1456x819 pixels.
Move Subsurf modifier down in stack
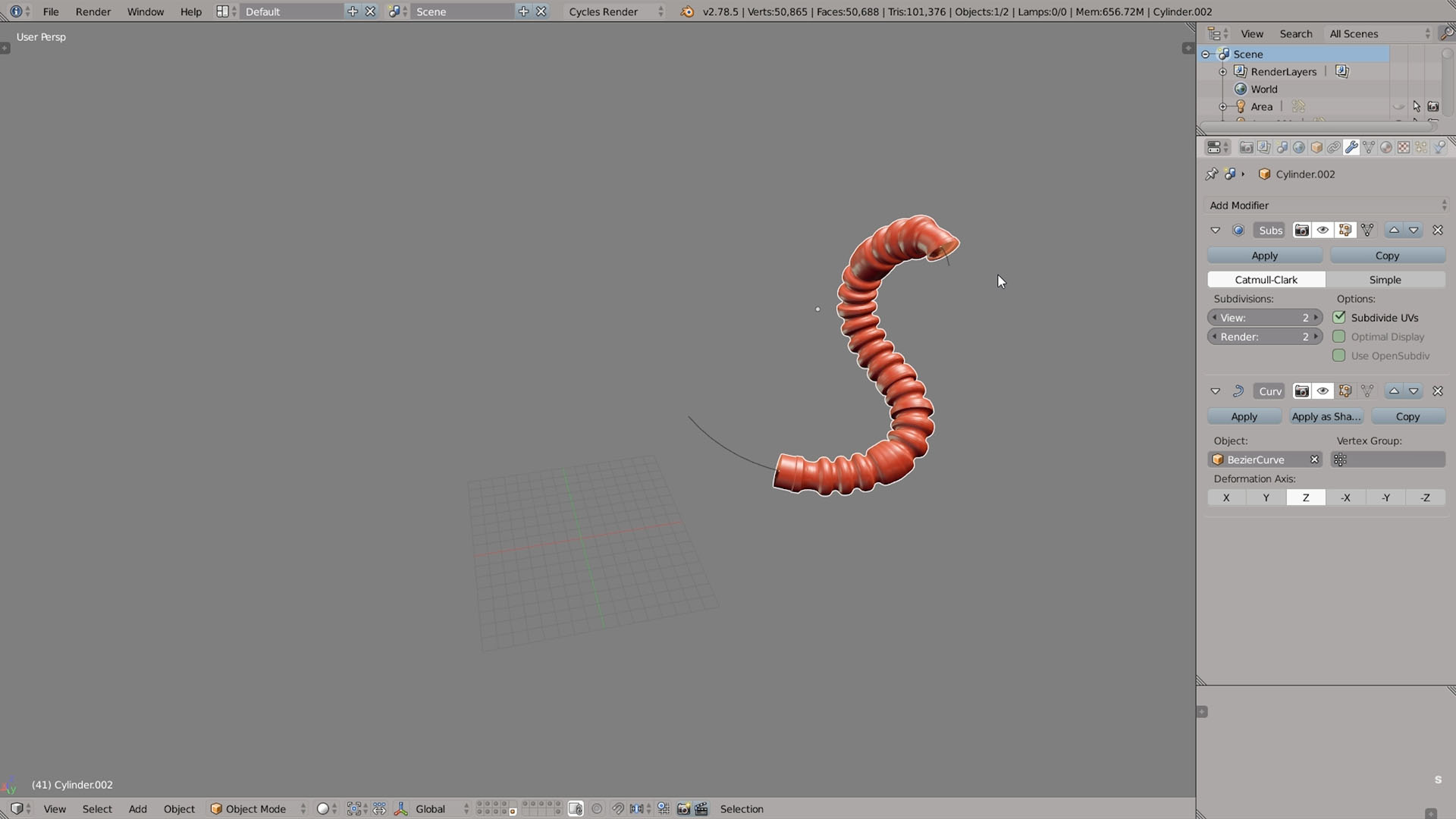1414,231
